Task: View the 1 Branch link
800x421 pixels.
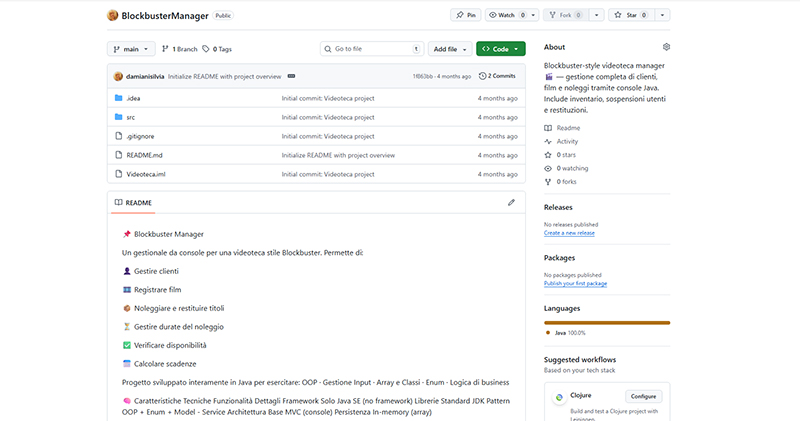Action: click(x=180, y=49)
